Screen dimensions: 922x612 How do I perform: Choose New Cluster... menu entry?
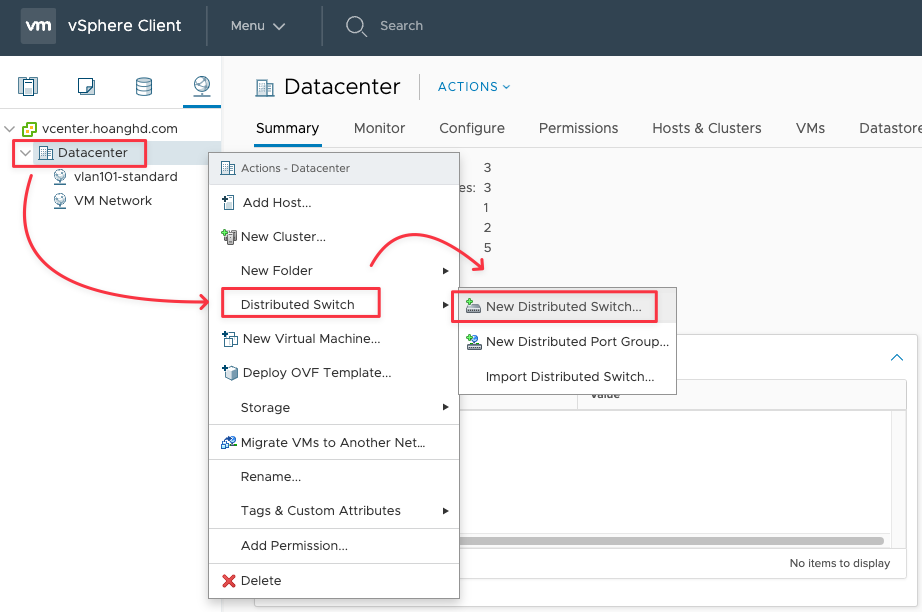[x=334, y=237]
